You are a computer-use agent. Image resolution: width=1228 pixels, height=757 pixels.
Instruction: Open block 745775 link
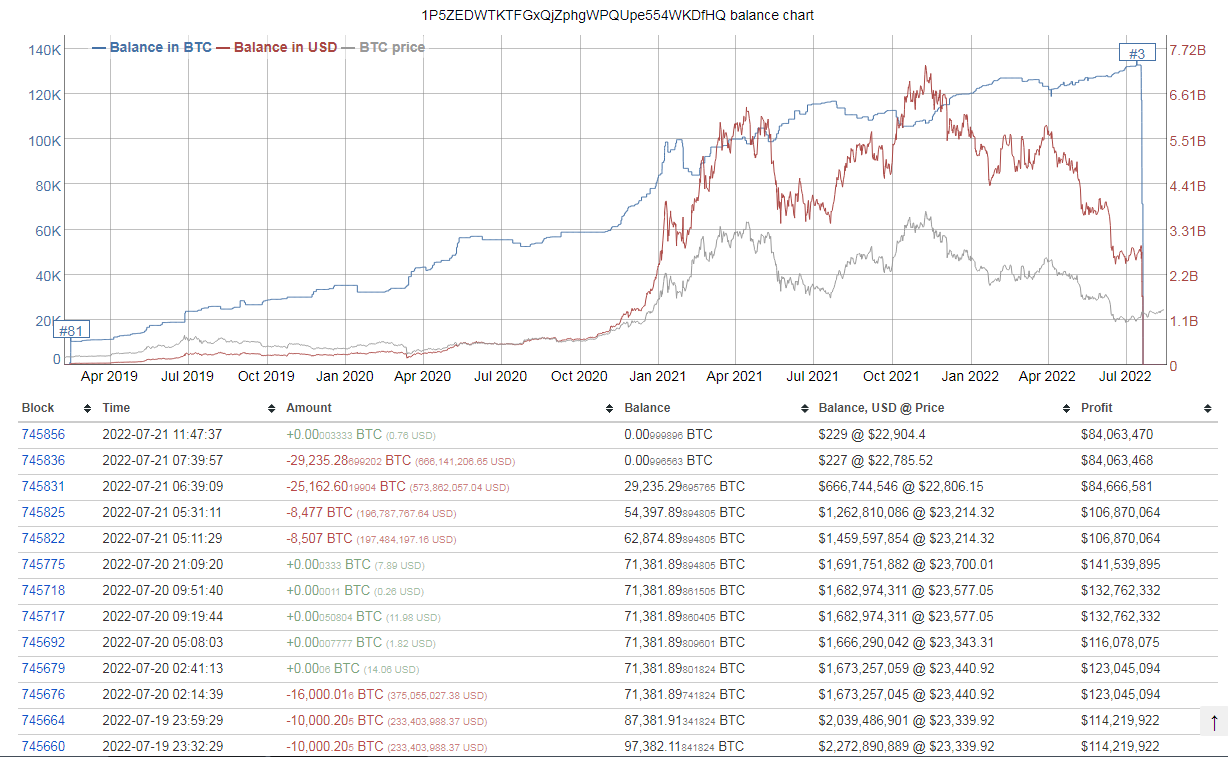click(x=43, y=565)
